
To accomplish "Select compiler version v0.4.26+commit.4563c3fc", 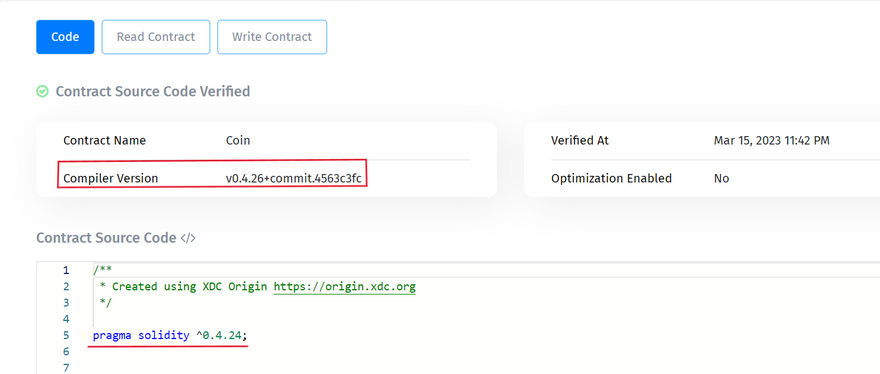I will [x=294, y=179].
